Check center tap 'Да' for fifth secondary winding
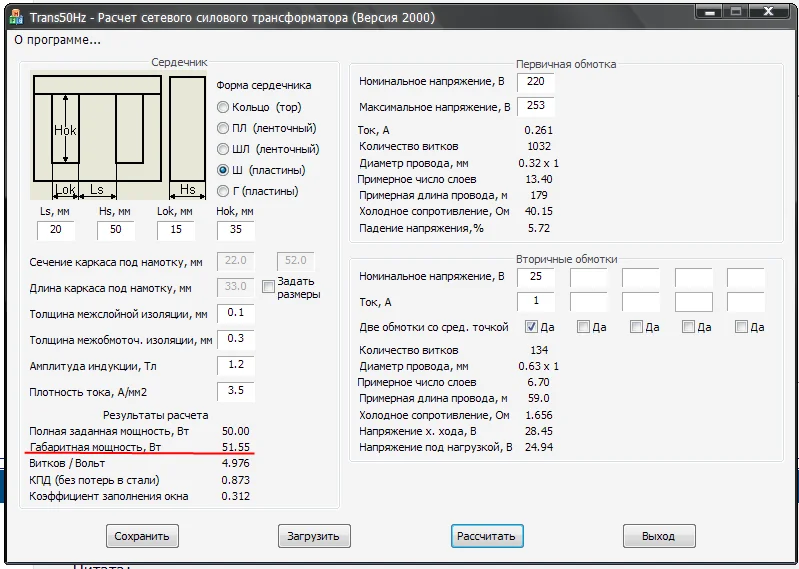This screenshot has width=799, height=569. [741, 327]
